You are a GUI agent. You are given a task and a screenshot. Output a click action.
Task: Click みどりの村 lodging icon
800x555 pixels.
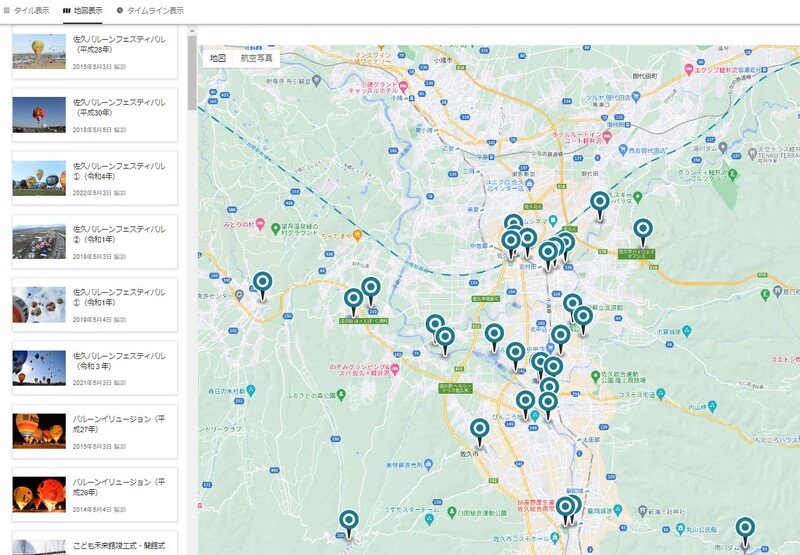[260, 224]
